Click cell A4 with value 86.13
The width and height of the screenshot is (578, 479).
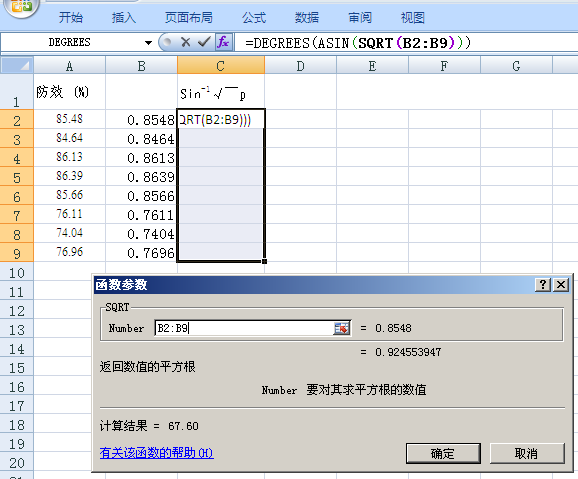pyautogui.click(x=69, y=157)
